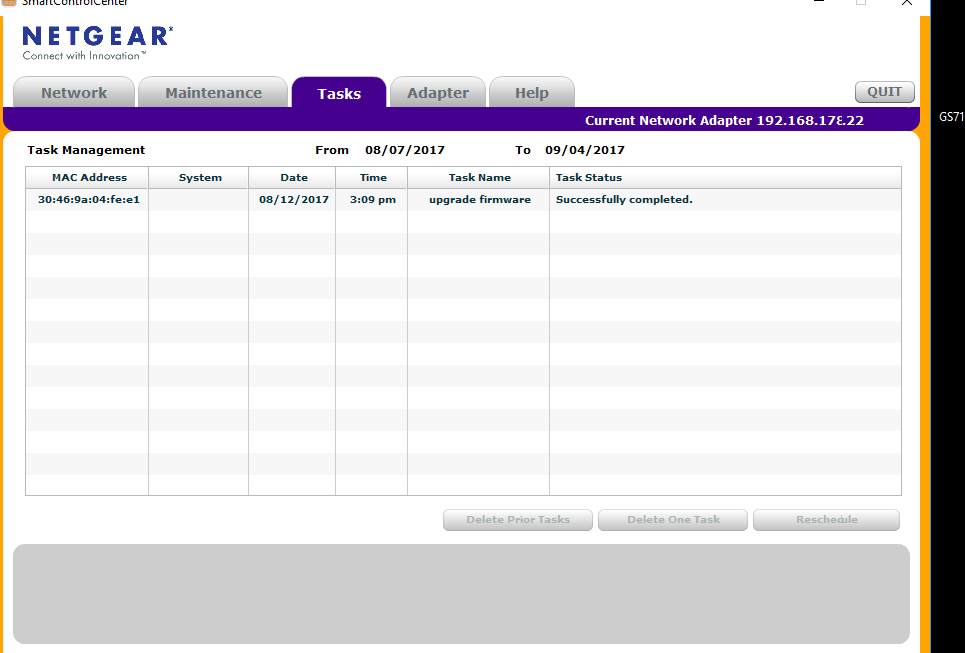Screen dimensions: 965x653
Task: Select the Successfully completed status cell
Action: tap(726, 199)
